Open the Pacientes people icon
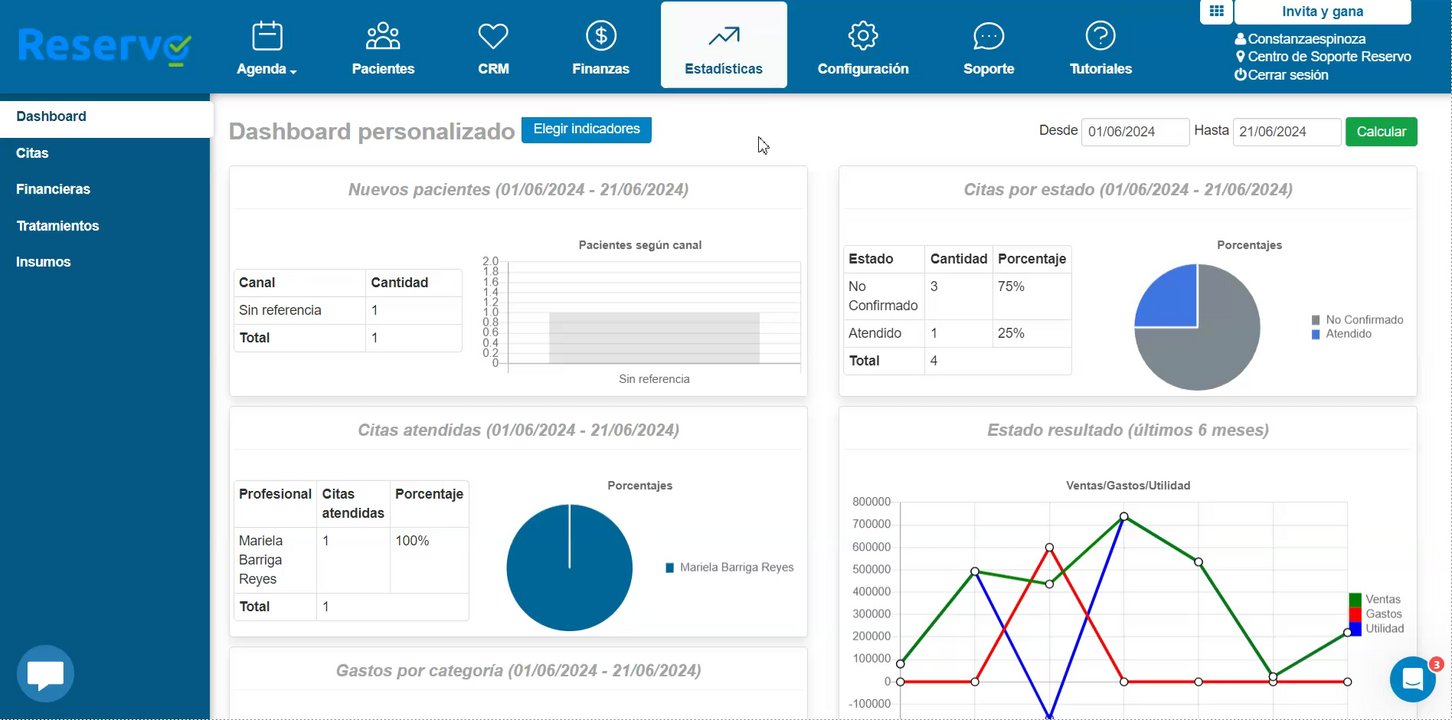Image resolution: width=1452 pixels, height=720 pixels. (383, 36)
